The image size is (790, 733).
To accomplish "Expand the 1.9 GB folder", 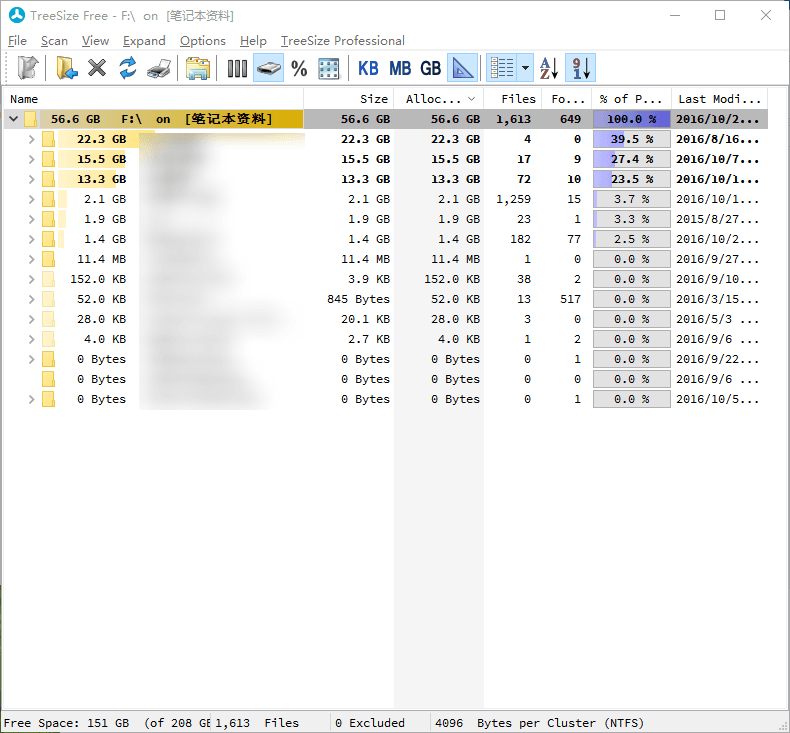I will pyautogui.click(x=31, y=220).
